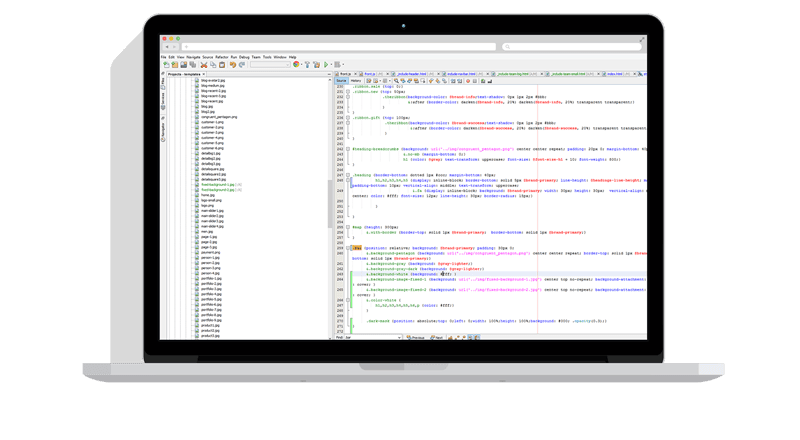Select customer-1.png in the project tree
Screen dimensions: 800x440
pyautogui.click(x=212, y=122)
